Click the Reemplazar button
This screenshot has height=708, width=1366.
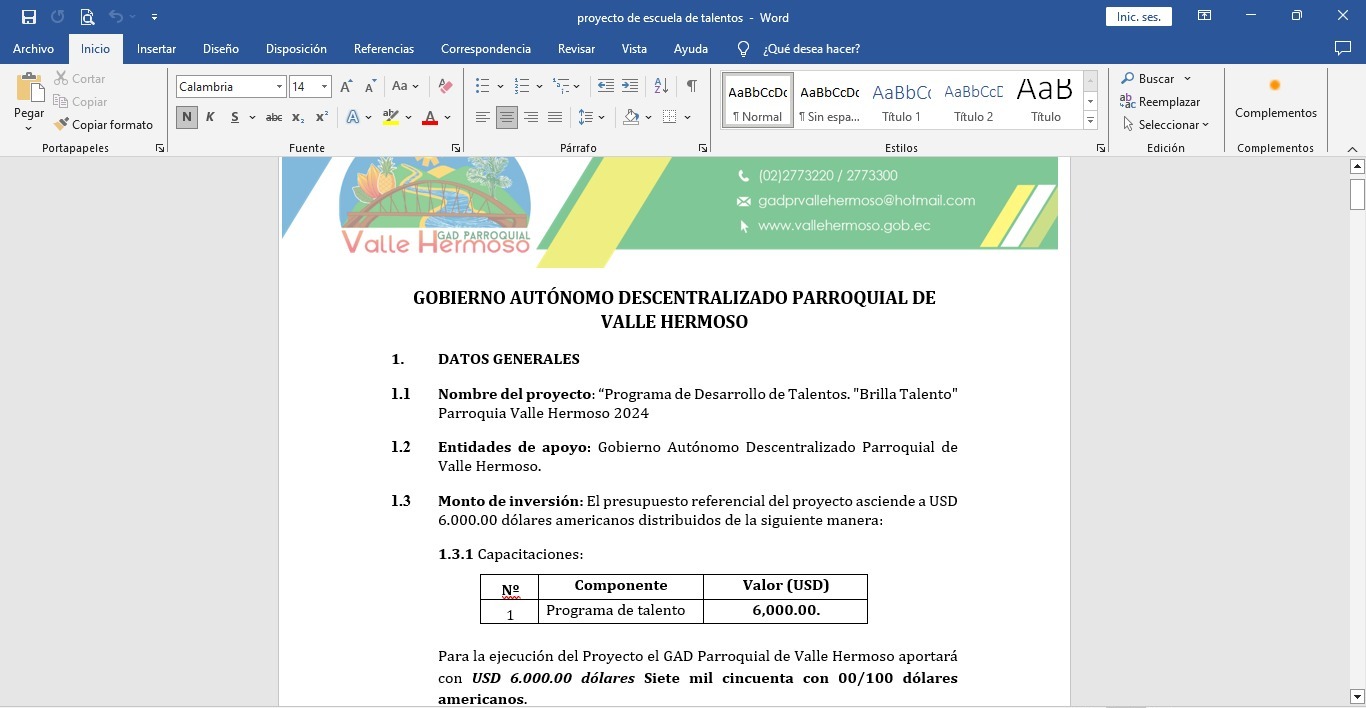pyautogui.click(x=1160, y=102)
